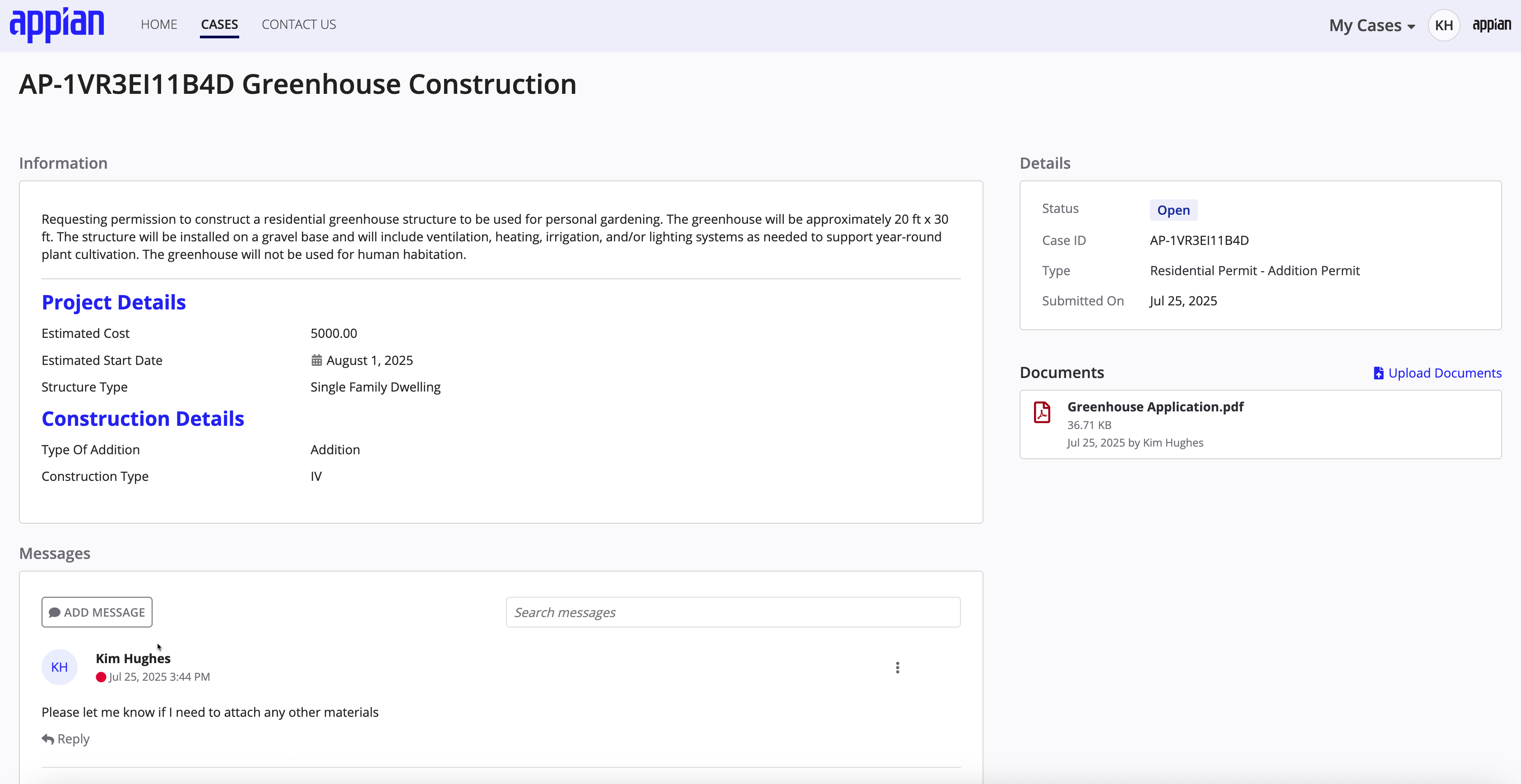Click the red status dot on the message

pyautogui.click(x=101, y=677)
